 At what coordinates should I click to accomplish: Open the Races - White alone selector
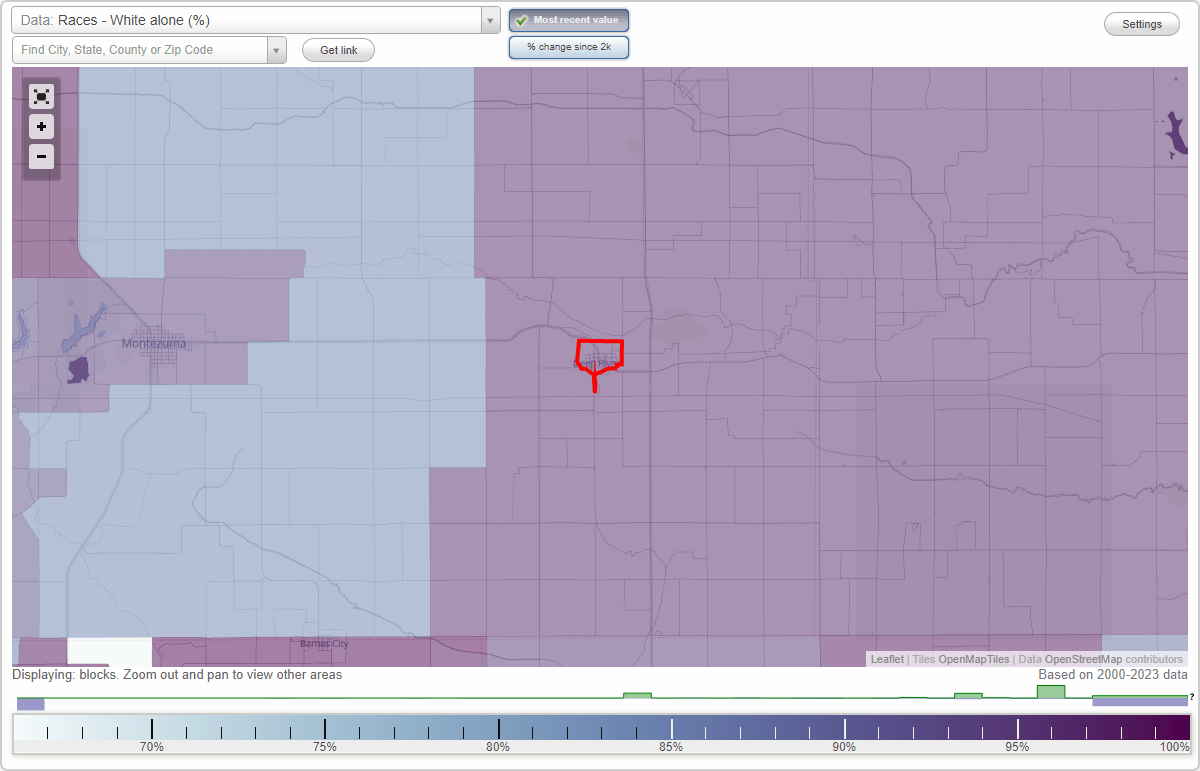click(x=250, y=19)
